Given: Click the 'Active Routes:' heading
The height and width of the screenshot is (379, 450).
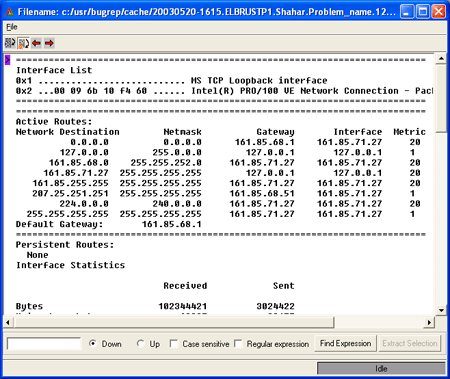Looking at the screenshot, I should point(54,122).
